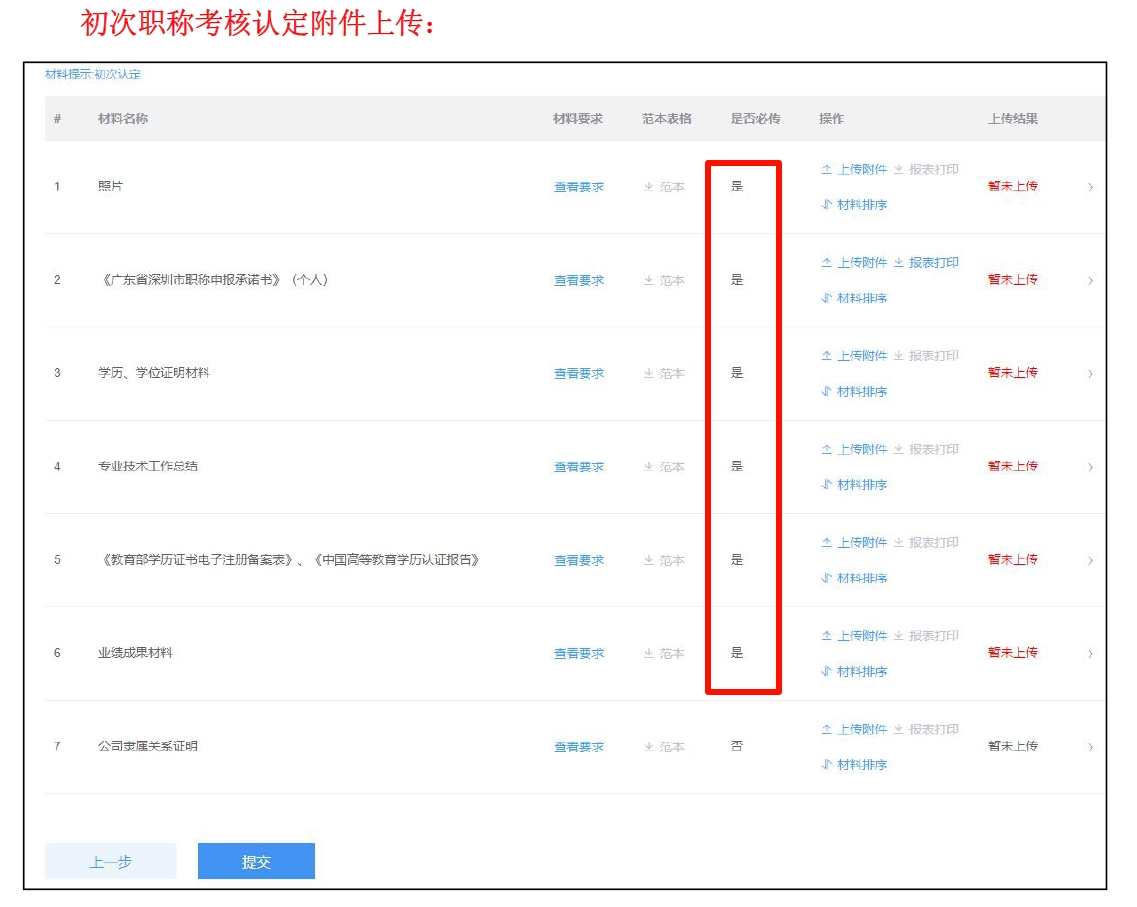Click the 上传结果 column header
The image size is (1137, 907).
tap(1013, 119)
